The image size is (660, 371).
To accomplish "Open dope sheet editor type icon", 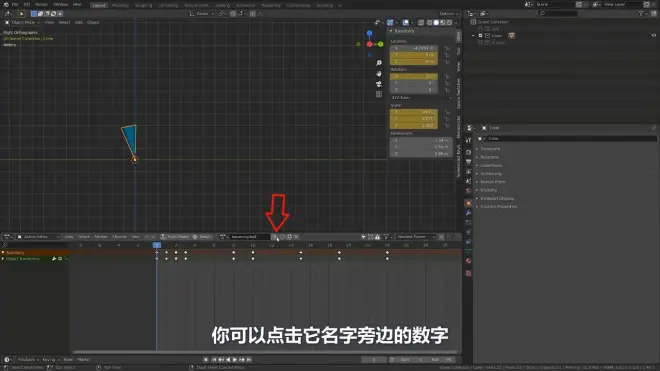I will [8, 237].
